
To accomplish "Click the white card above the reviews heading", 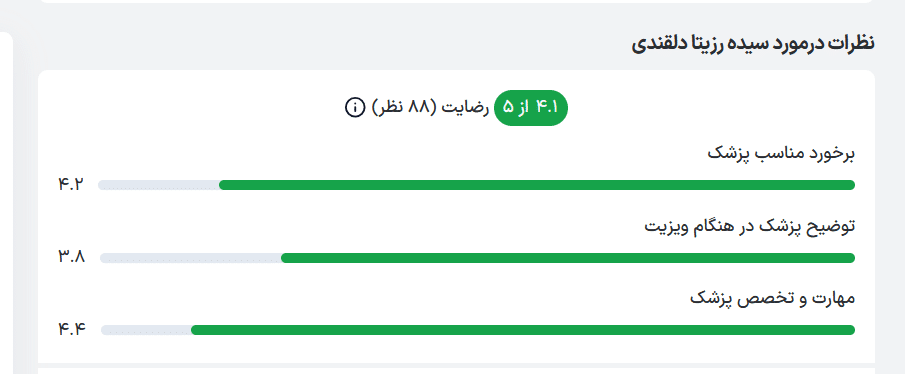I will pos(456,2).
